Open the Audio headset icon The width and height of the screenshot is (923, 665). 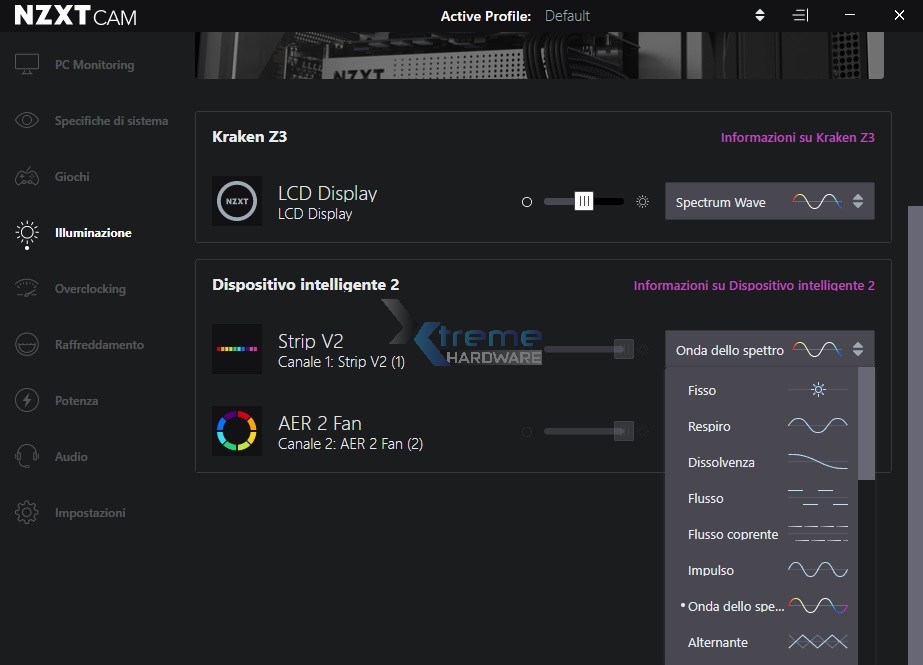click(x=27, y=457)
